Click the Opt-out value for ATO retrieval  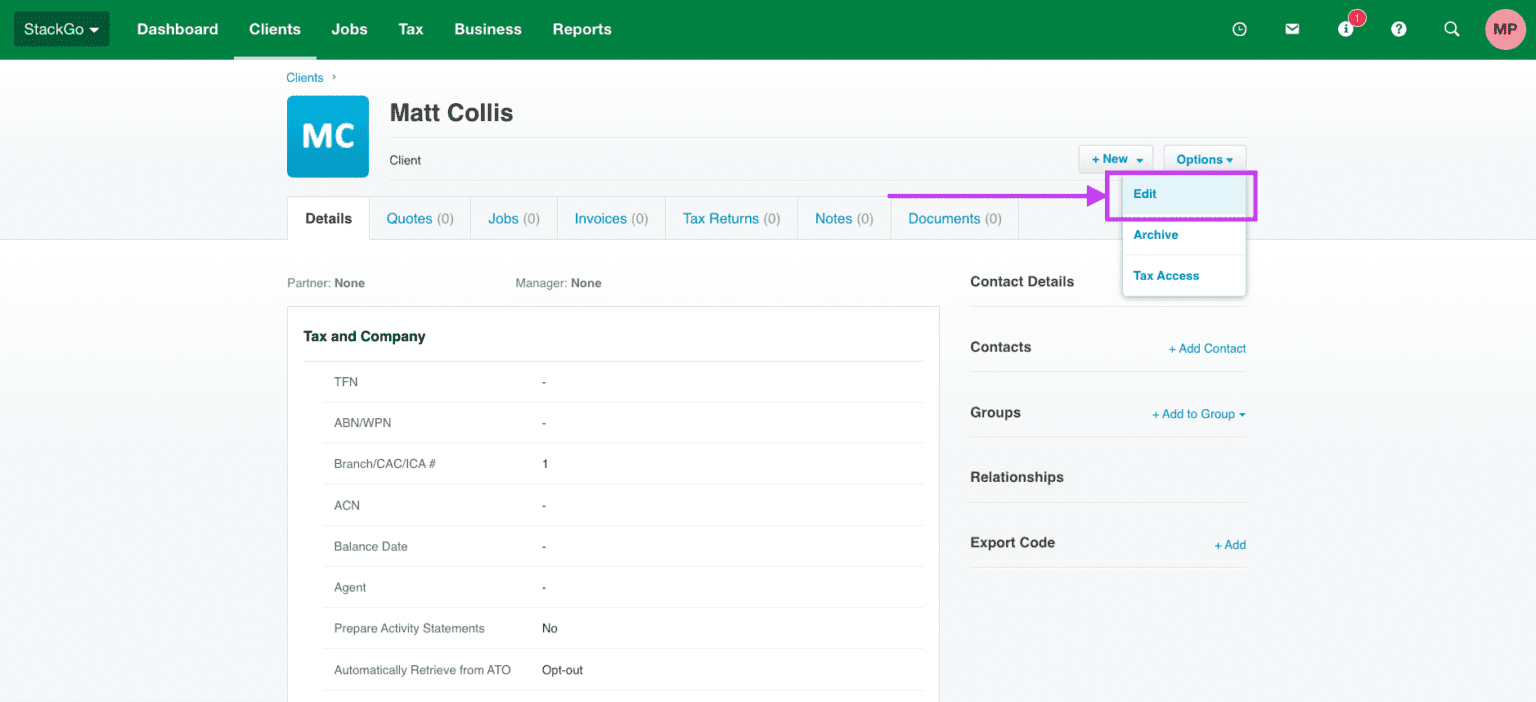pos(562,670)
